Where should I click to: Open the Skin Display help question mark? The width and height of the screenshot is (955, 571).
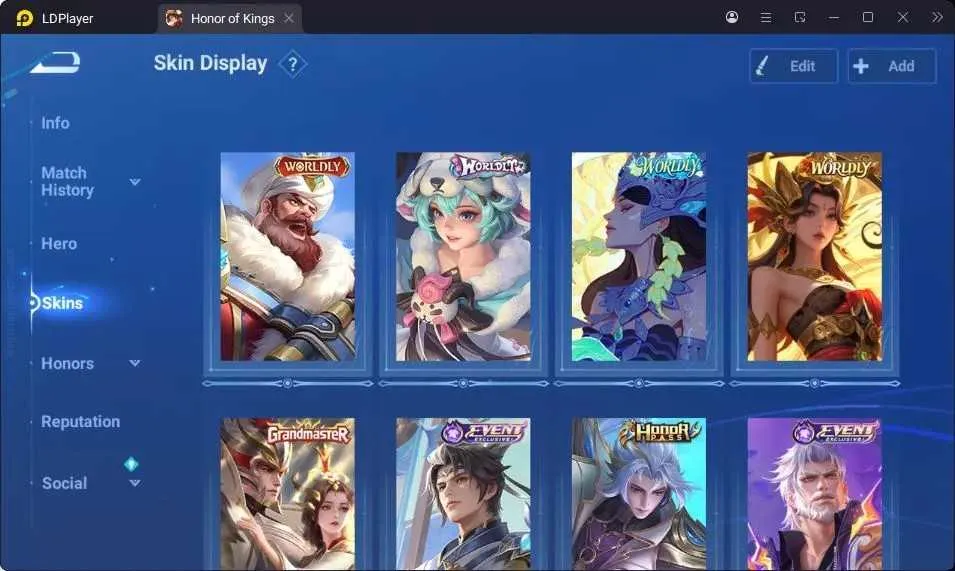pos(292,64)
